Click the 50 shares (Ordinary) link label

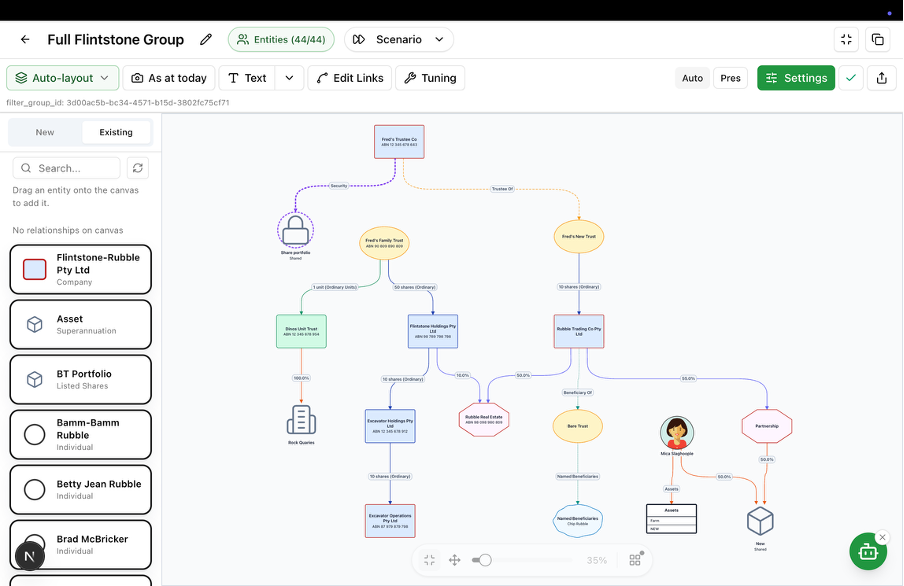click(x=415, y=287)
